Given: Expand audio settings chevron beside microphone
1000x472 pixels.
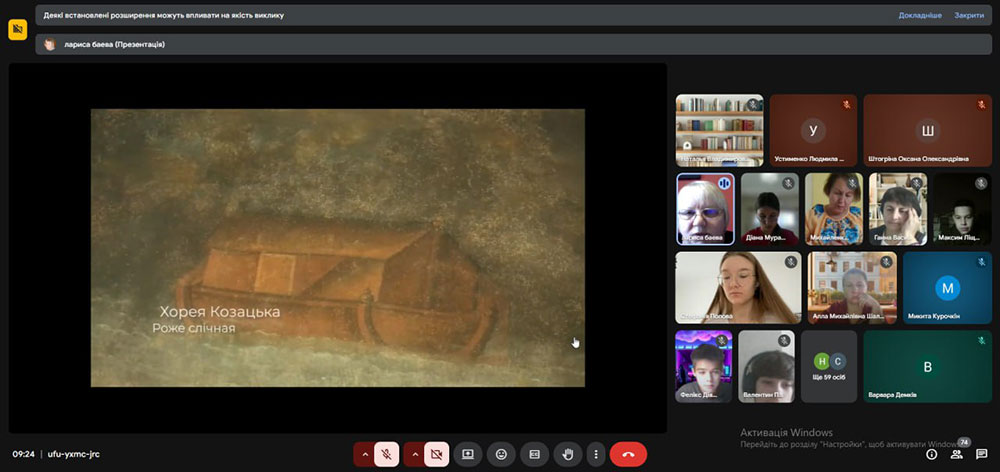Looking at the screenshot, I should coord(365,454).
